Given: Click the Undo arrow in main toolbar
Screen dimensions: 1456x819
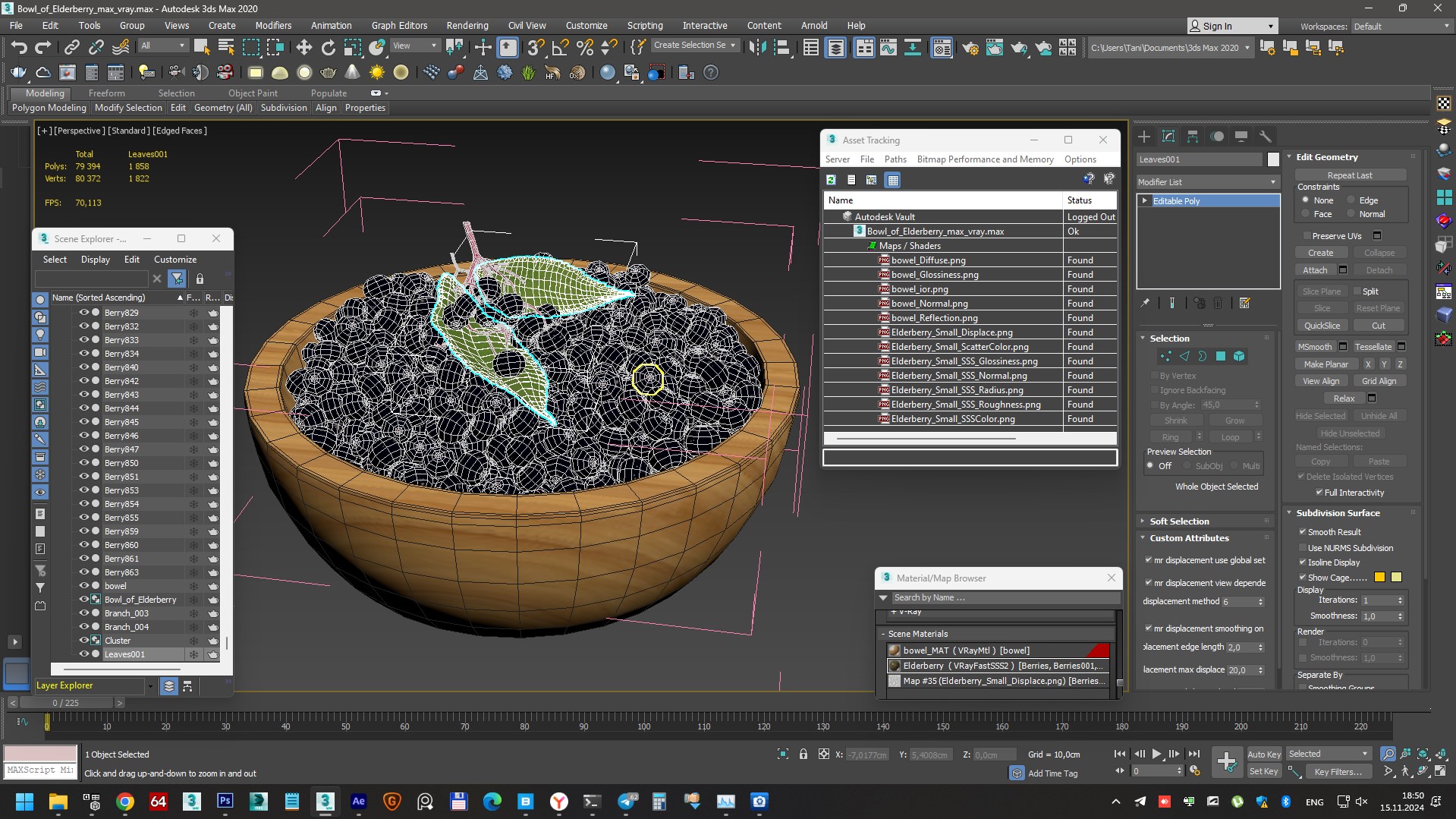Looking at the screenshot, I should point(19,47).
